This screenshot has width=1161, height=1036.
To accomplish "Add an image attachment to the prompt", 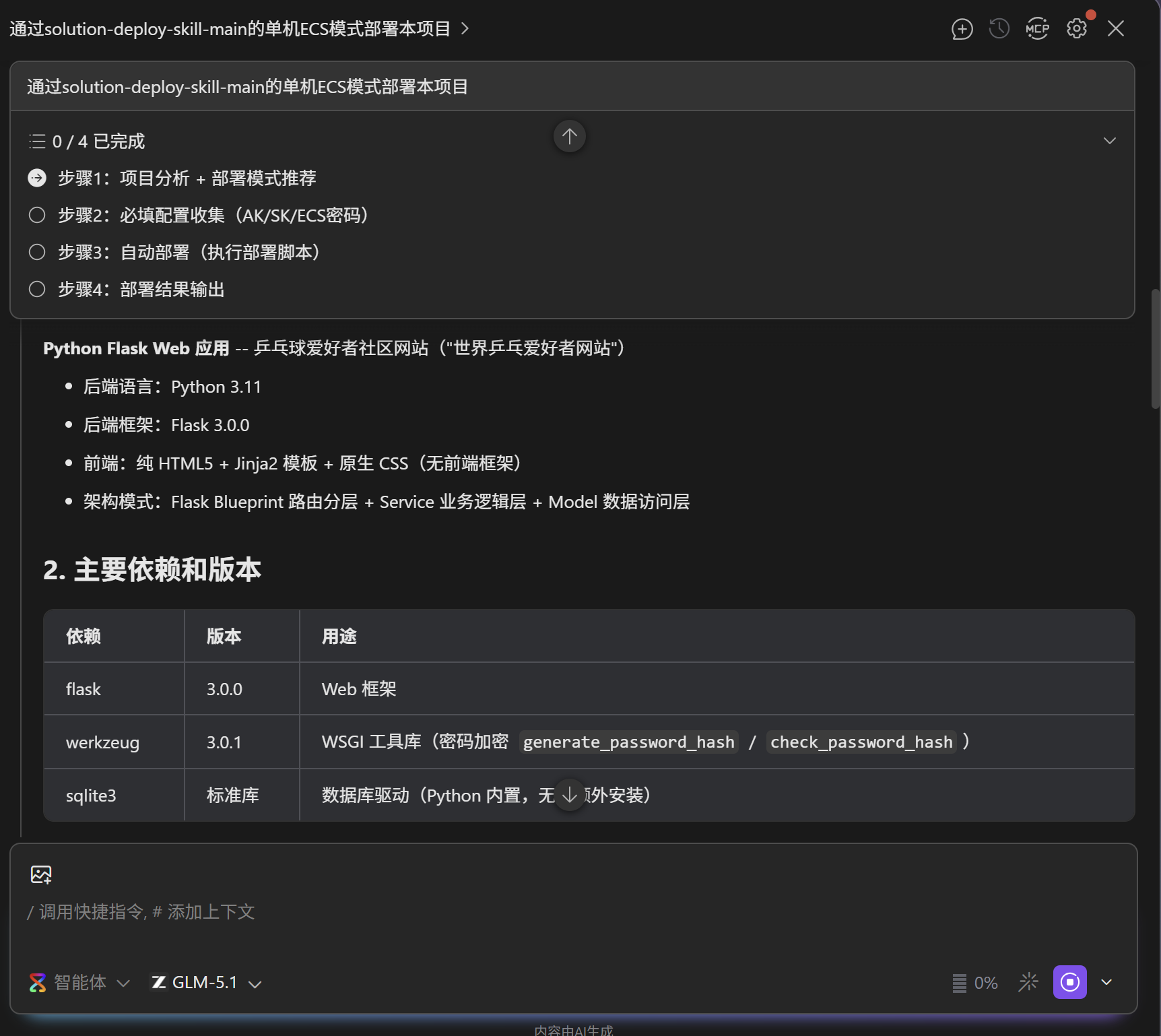I will [x=41, y=874].
